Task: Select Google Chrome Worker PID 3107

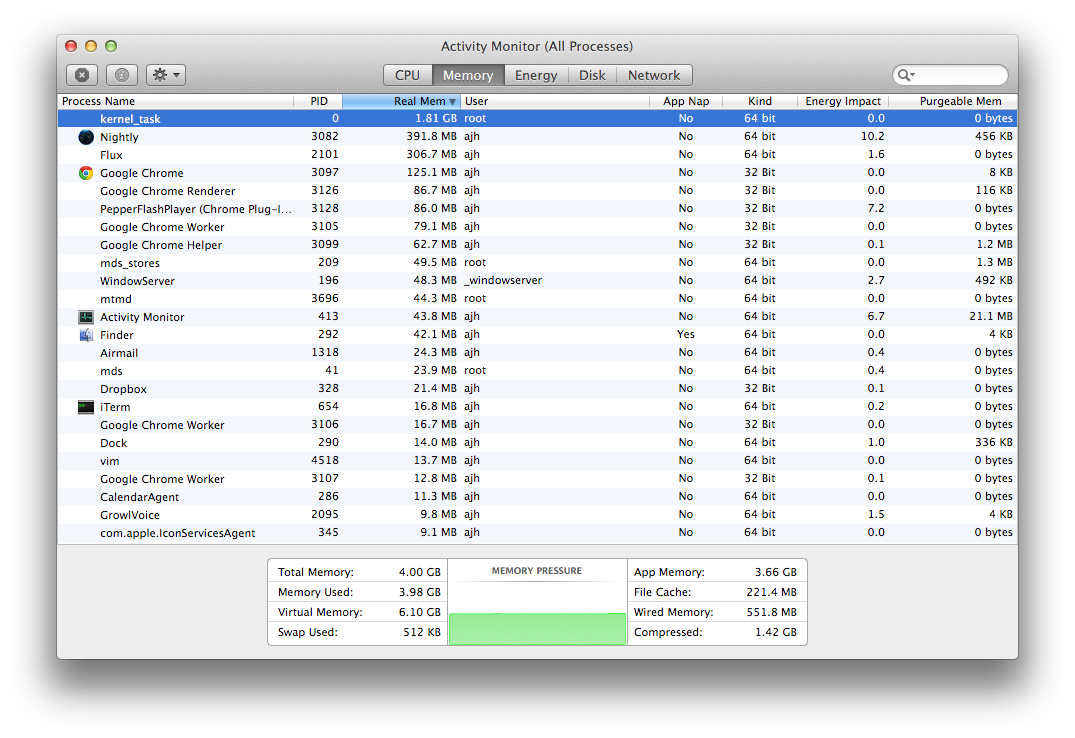Action: tap(538, 479)
